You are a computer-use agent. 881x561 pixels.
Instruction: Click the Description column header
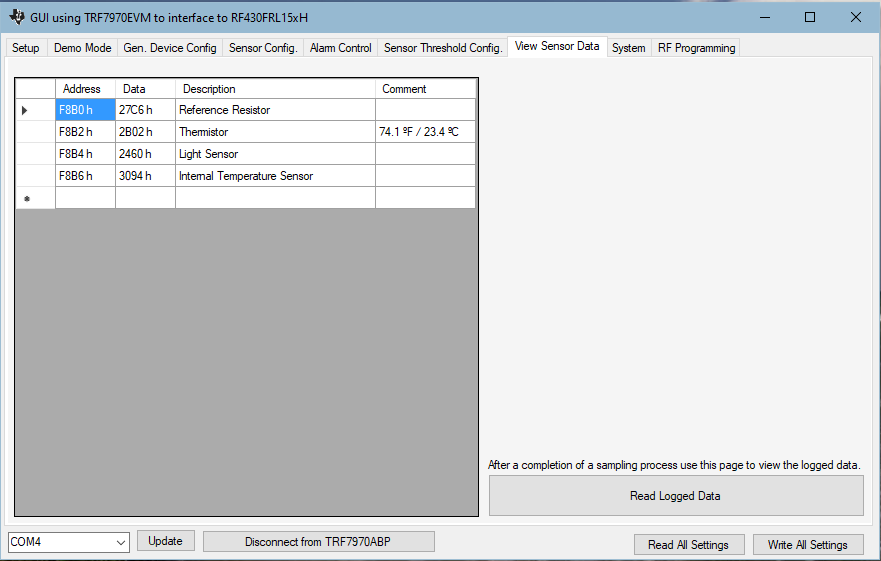click(275, 89)
